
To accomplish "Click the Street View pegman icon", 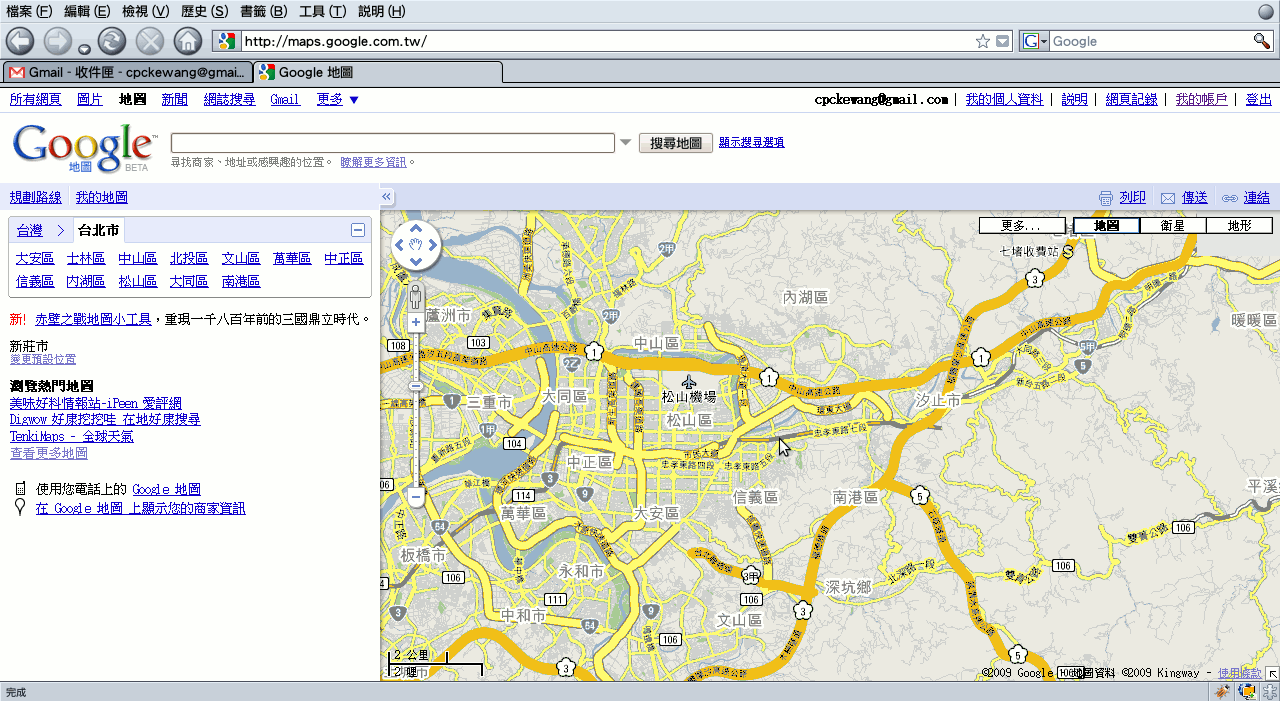I will [416, 296].
